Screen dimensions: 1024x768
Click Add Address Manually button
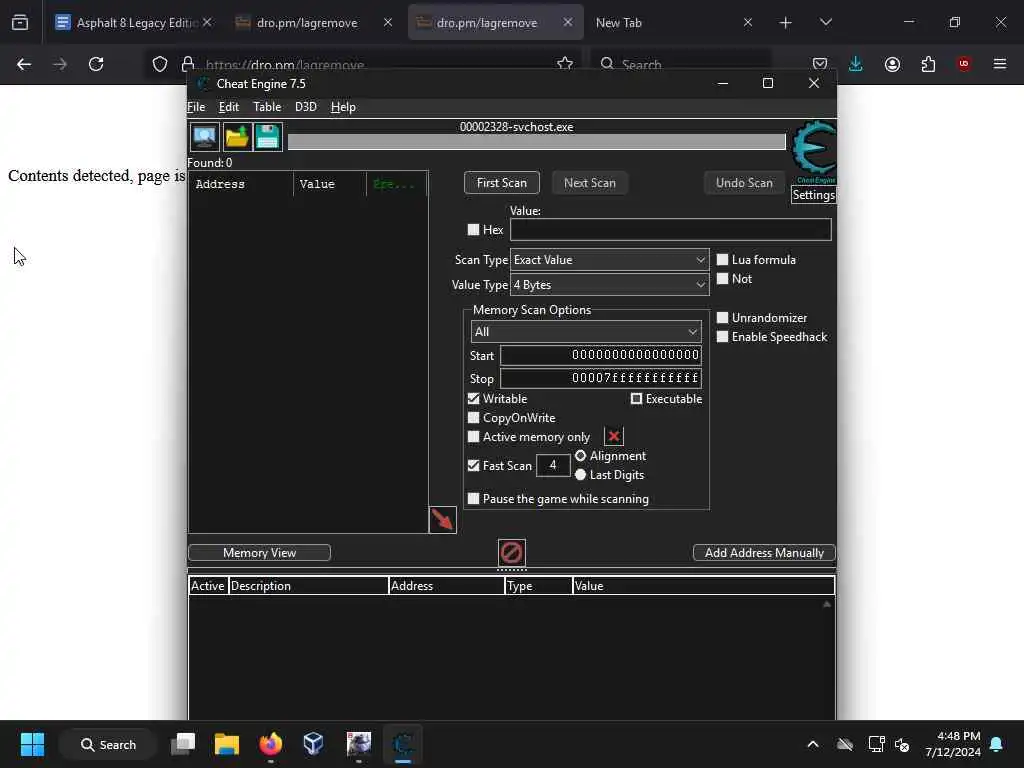(x=764, y=552)
